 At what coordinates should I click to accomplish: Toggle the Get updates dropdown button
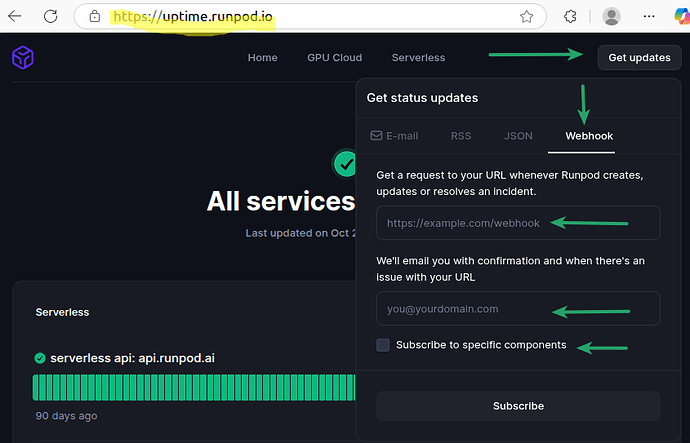[639, 58]
